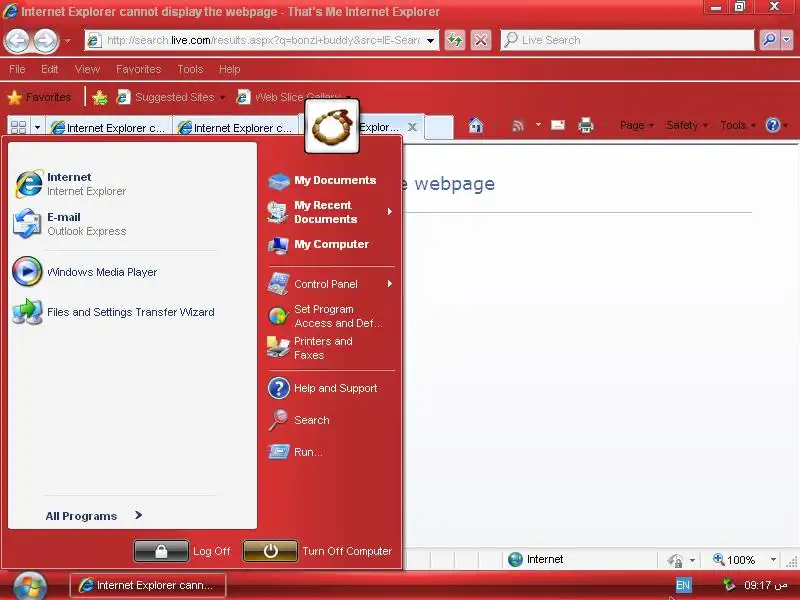This screenshot has height=600, width=800.
Task: Open Set Program Access and Defaults
Action: (331, 316)
